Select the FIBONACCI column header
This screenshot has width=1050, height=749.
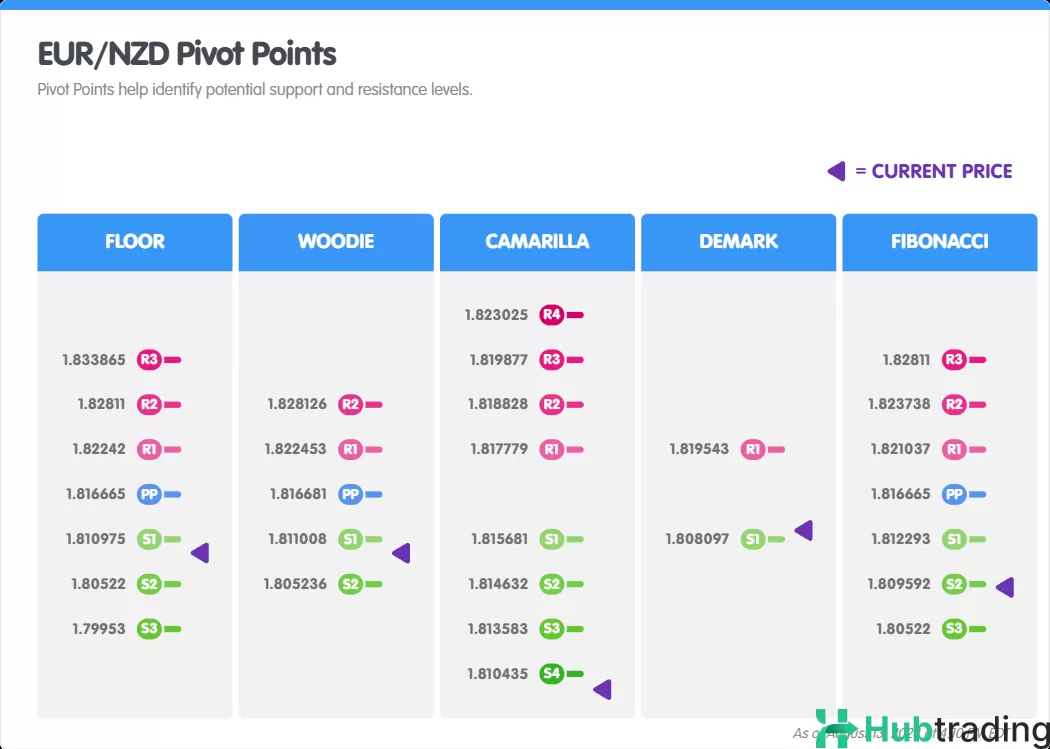(x=939, y=242)
